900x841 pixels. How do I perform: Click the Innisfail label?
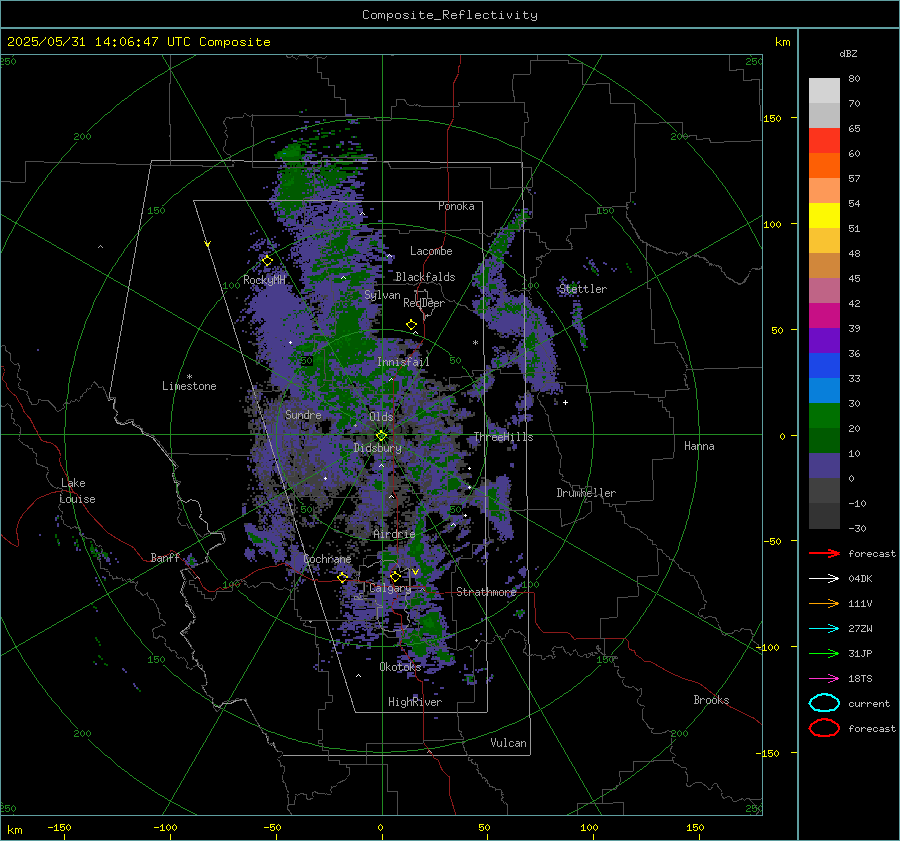(x=403, y=362)
